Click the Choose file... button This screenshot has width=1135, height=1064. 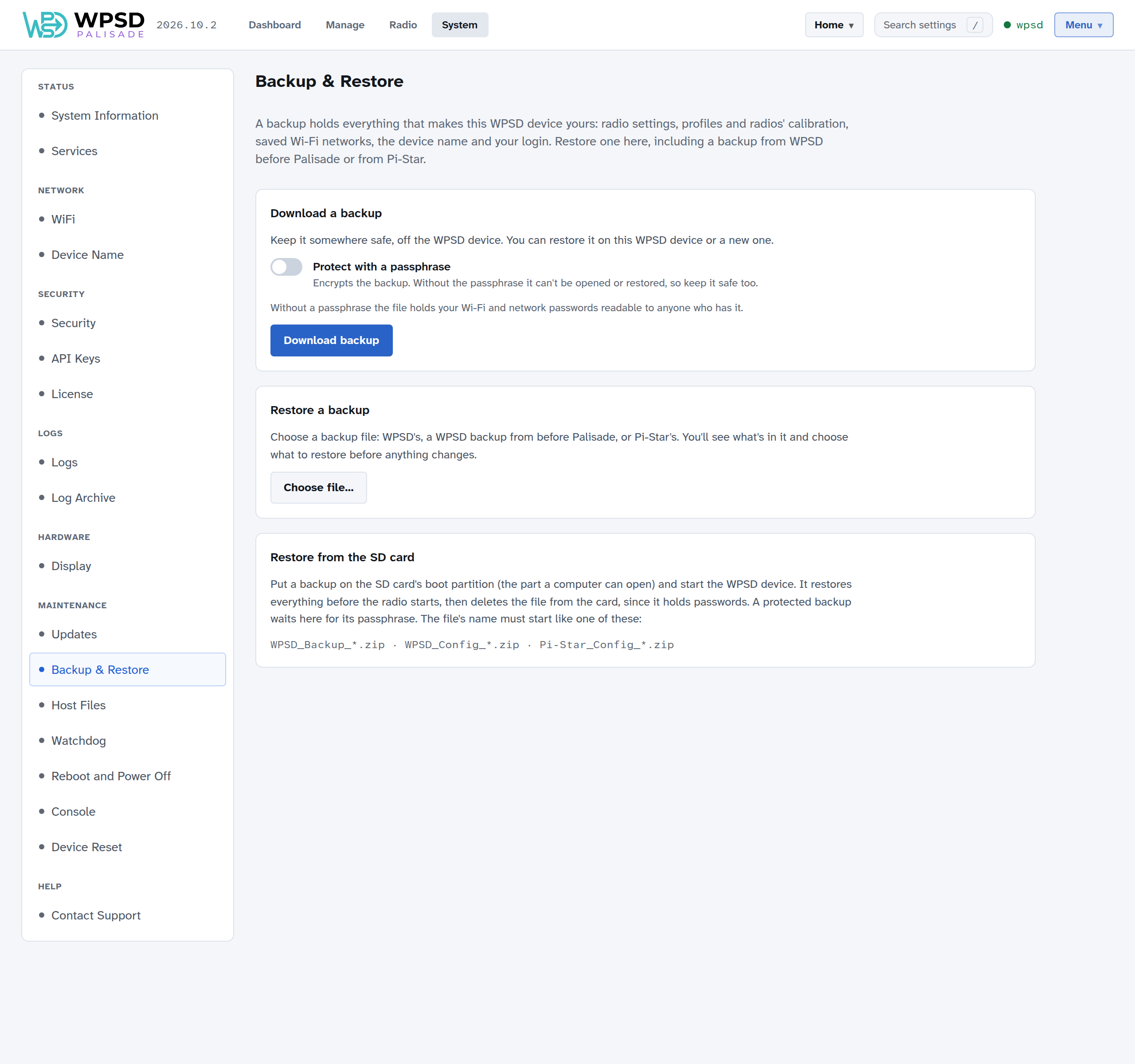[x=319, y=488]
